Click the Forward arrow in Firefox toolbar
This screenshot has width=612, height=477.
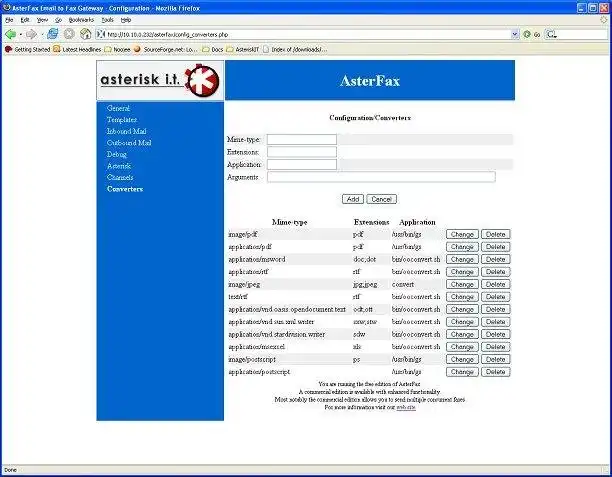click(31, 34)
